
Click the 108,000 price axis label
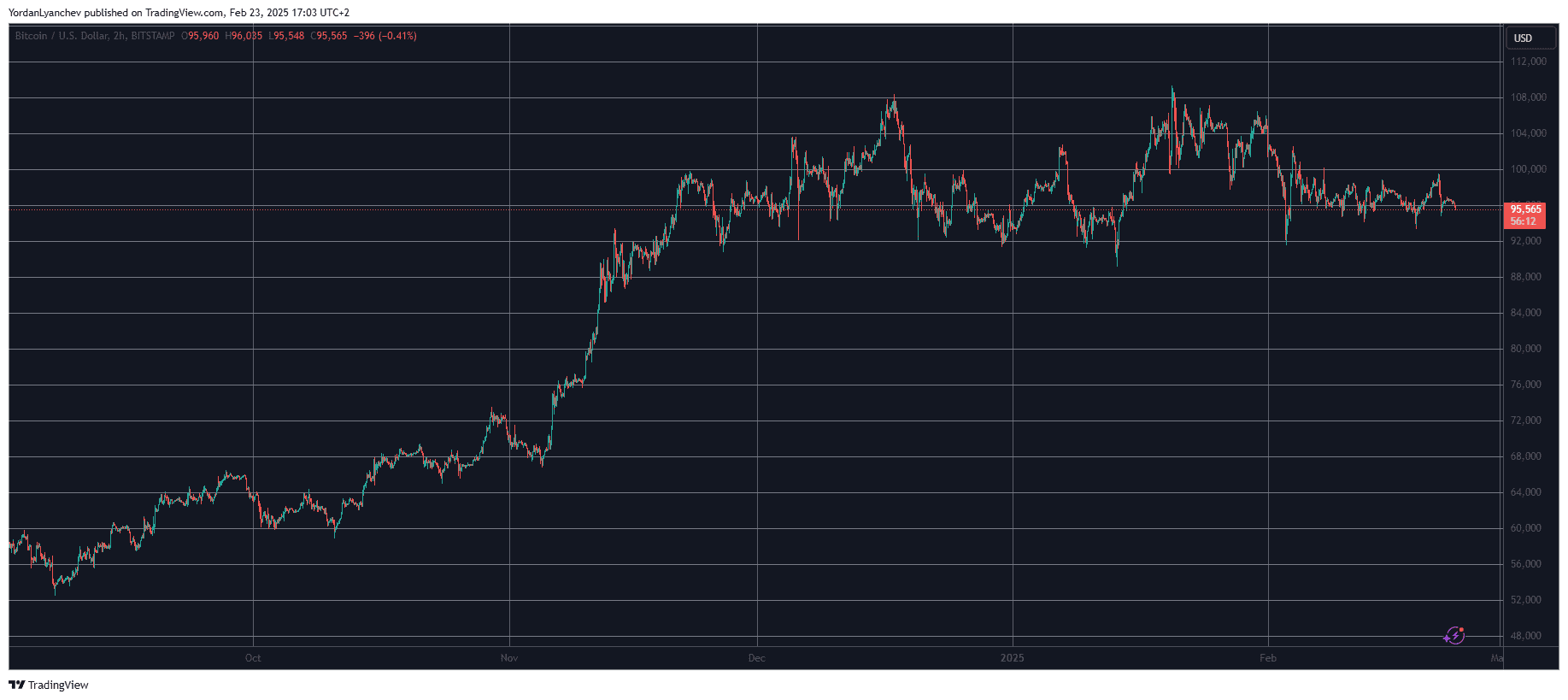(x=1529, y=97)
